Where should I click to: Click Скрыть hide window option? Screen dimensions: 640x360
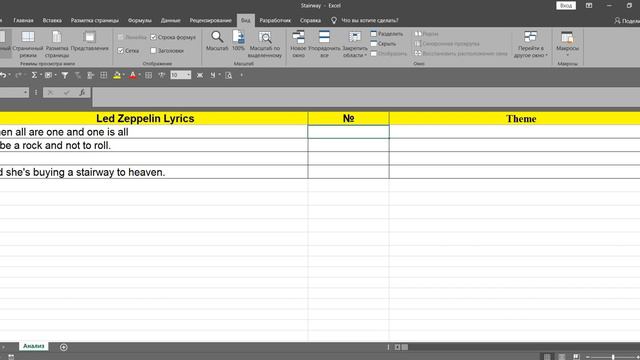pos(383,44)
